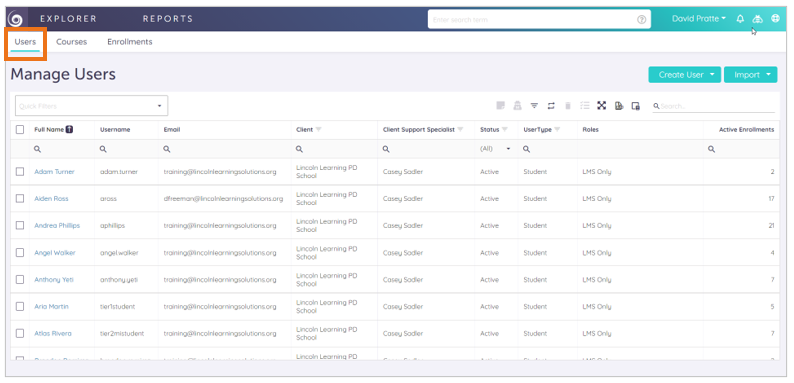This screenshot has height=383, width=794.
Task: Open Atlas Rivera's user profile link
Action: point(53,333)
